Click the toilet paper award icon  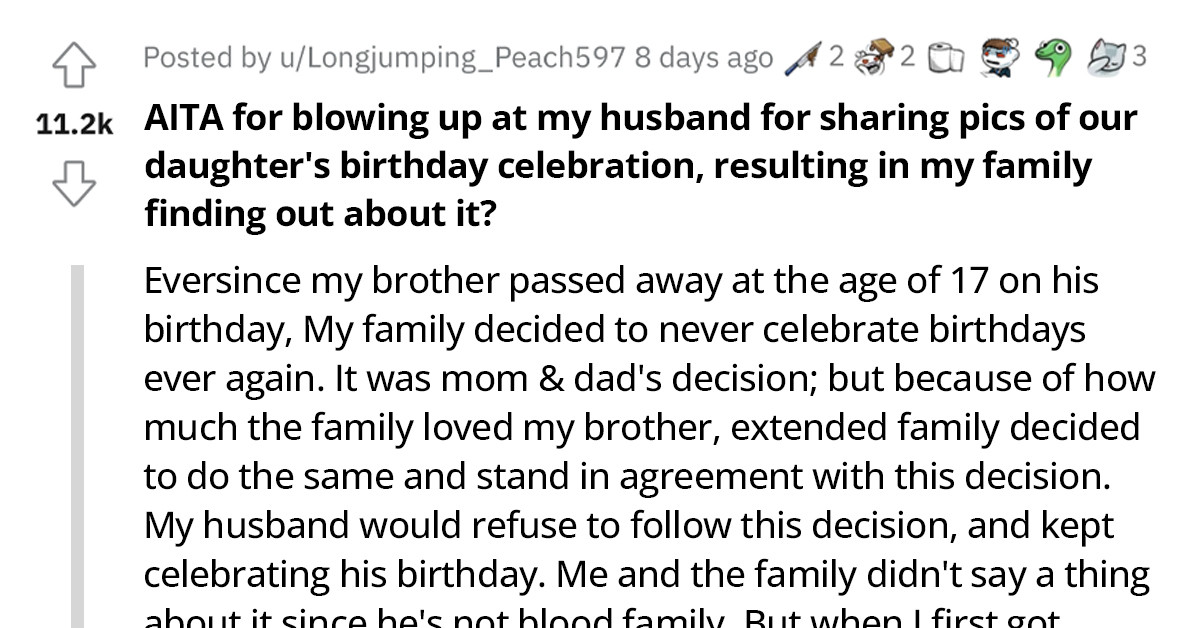942,57
